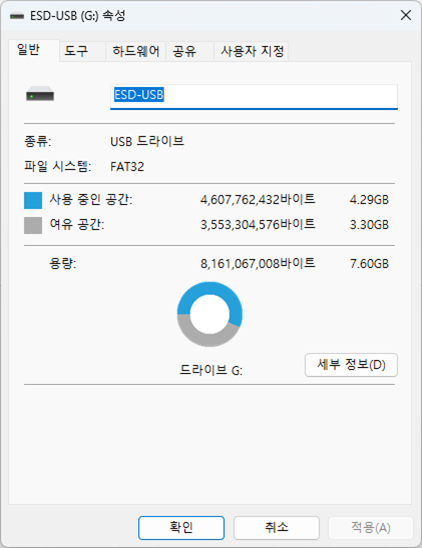The height and width of the screenshot is (548, 422).
Task: Select the 4,607,762,432바이트 used value
Action: coord(258,200)
